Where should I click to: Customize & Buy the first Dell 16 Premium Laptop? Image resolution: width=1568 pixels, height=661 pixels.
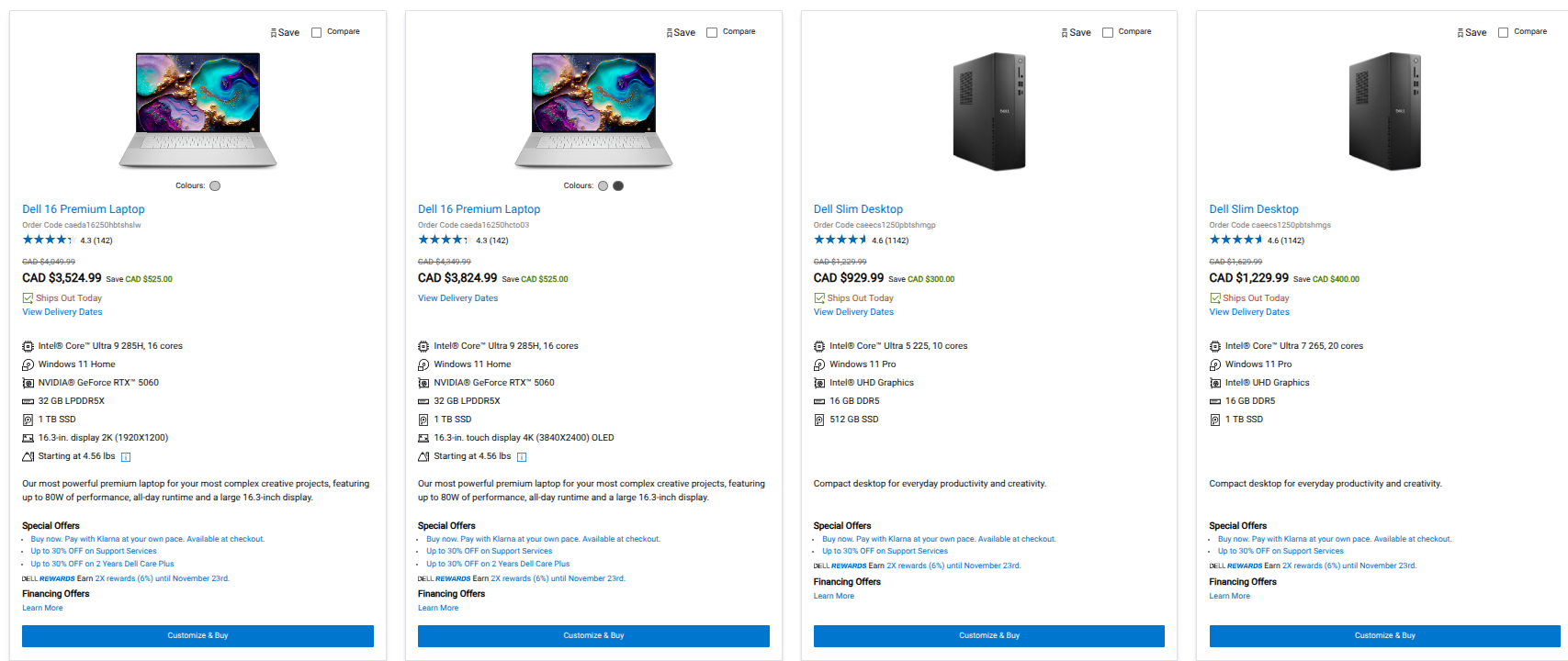[x=197, y=635]
